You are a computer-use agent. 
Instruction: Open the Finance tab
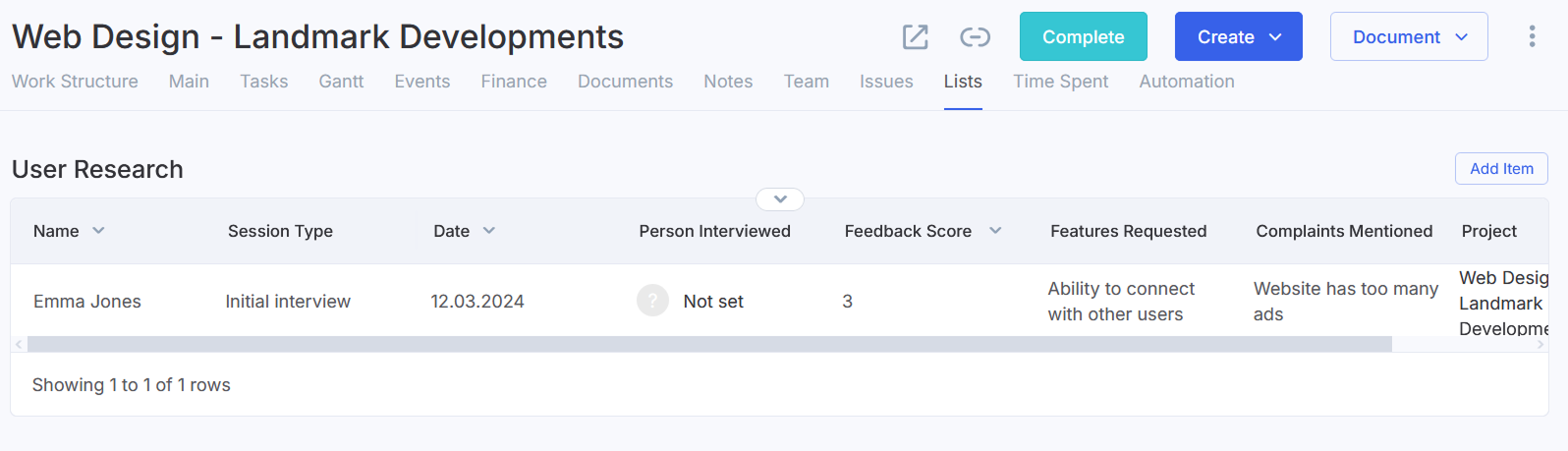[x=514, y=82]
